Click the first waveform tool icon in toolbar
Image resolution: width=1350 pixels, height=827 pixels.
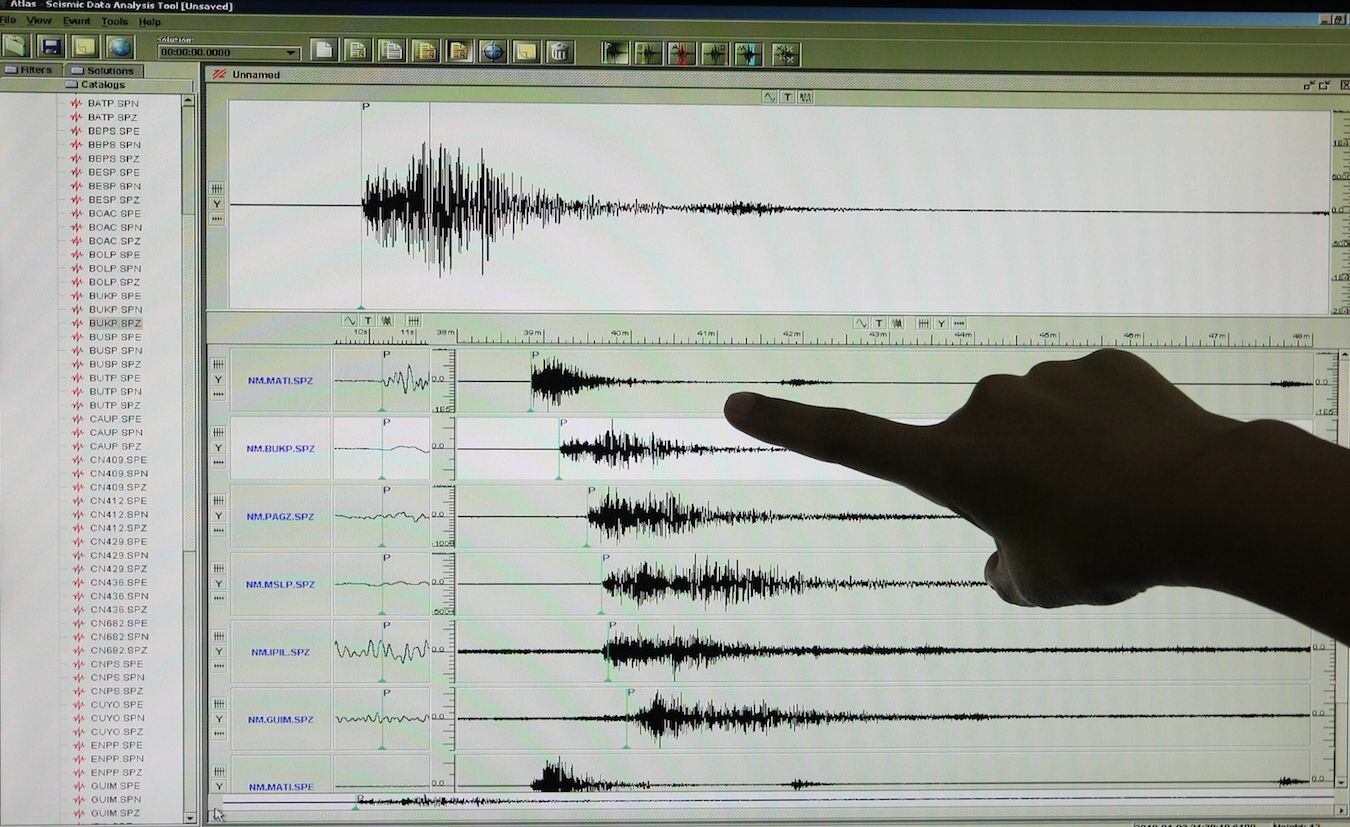[615, 52]
